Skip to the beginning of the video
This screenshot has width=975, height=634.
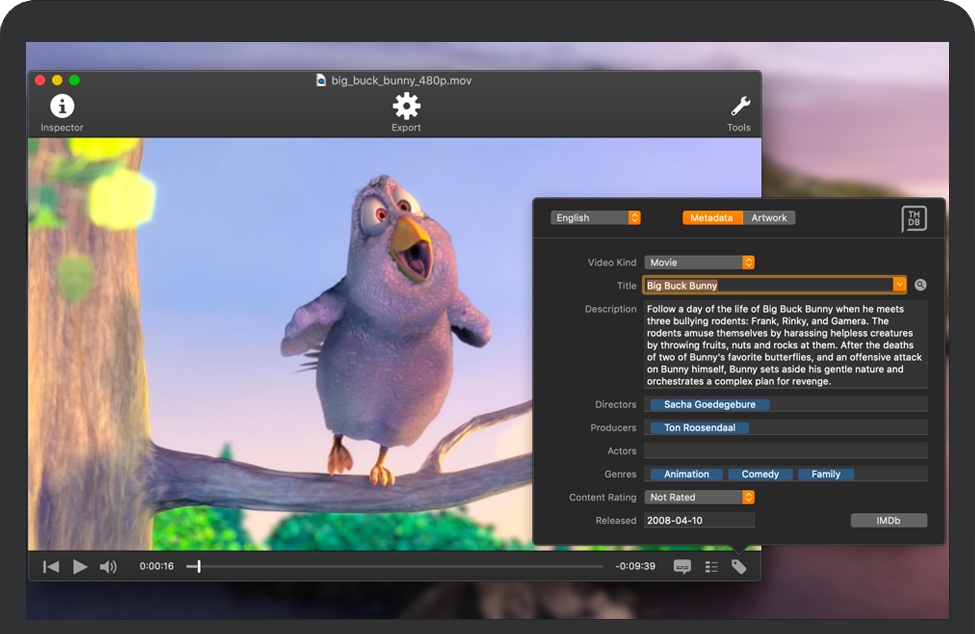51,567
